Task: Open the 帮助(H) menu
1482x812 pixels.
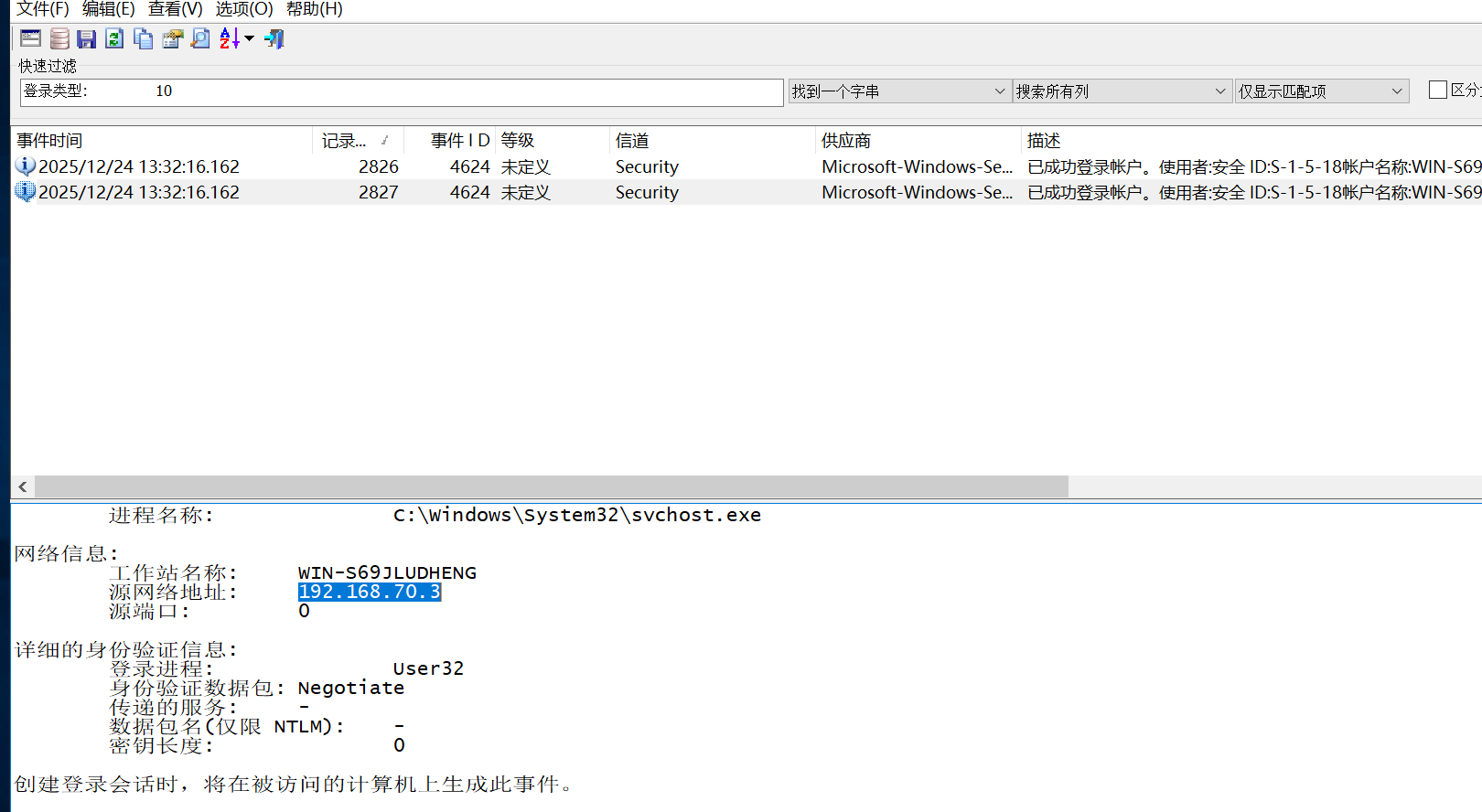Action: [x=314, y=9]
